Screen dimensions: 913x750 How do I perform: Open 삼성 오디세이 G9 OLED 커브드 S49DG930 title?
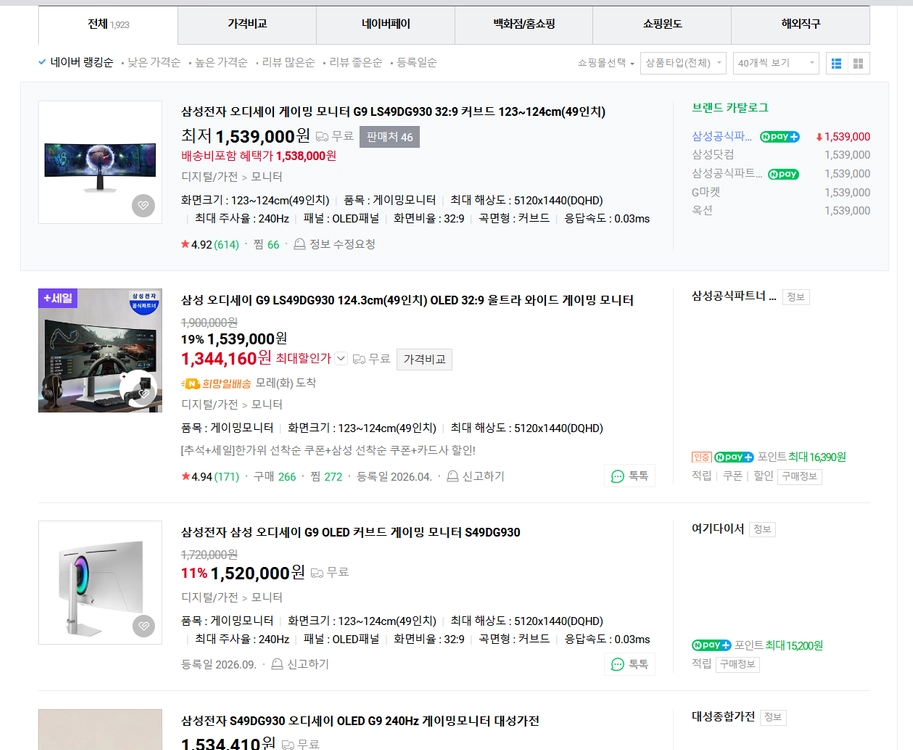(x=351, y=532)
